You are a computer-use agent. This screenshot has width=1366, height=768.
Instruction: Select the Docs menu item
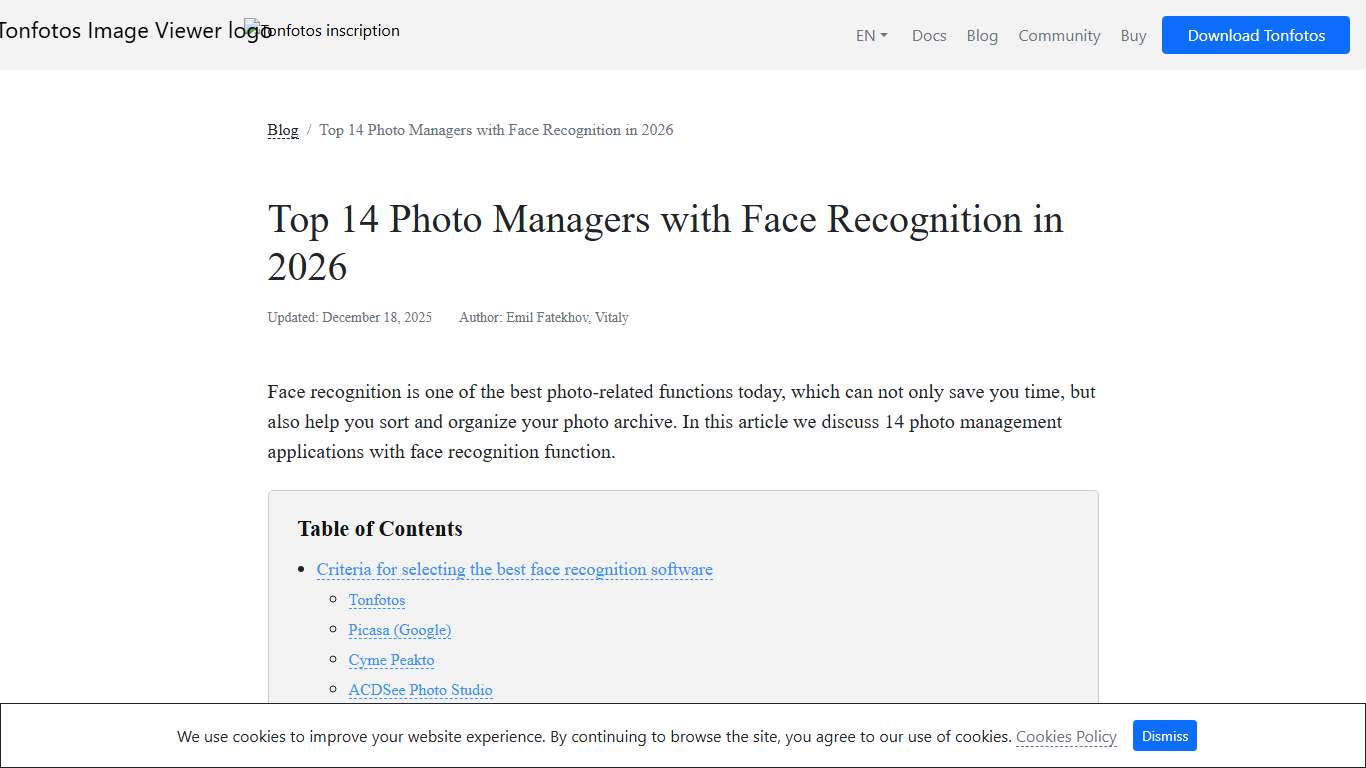[x=928, y=35]
